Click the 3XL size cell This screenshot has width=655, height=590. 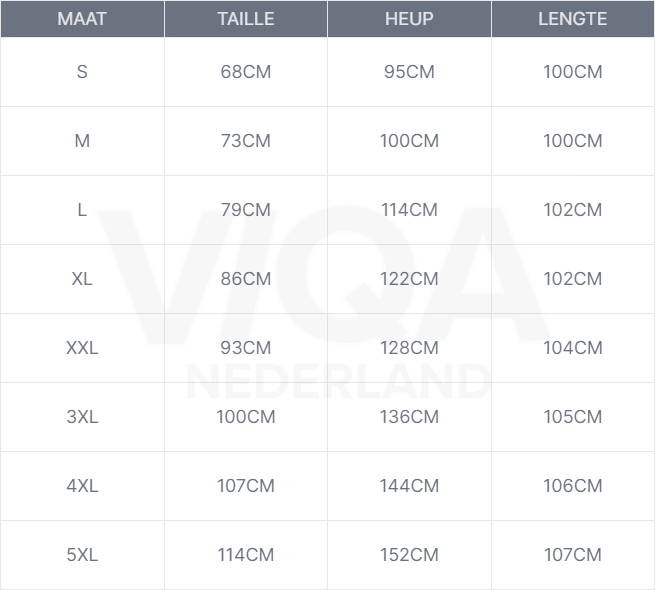(x=82, y=417)
